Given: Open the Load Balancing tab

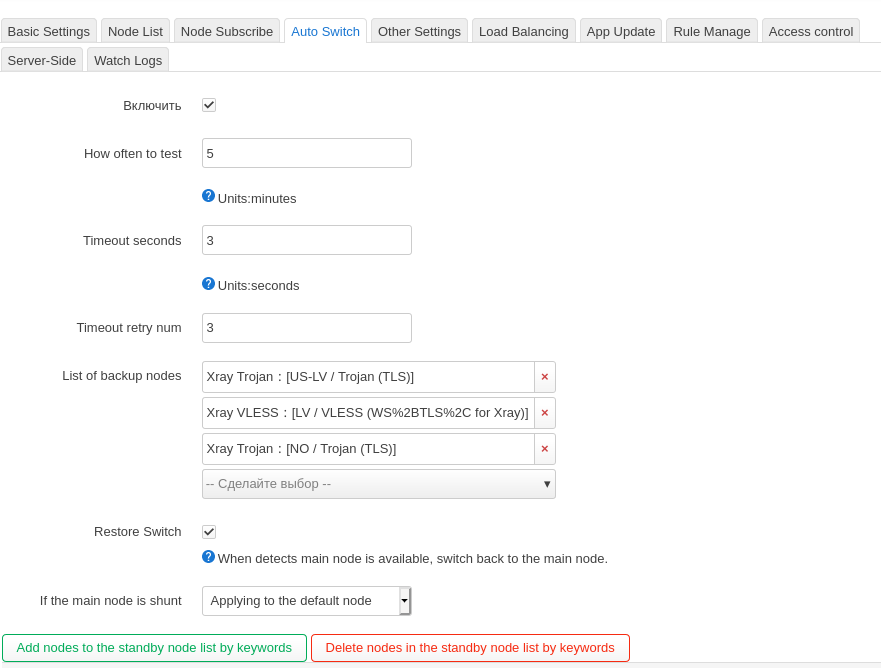Looking at the screenshot, I should (523, 31).
